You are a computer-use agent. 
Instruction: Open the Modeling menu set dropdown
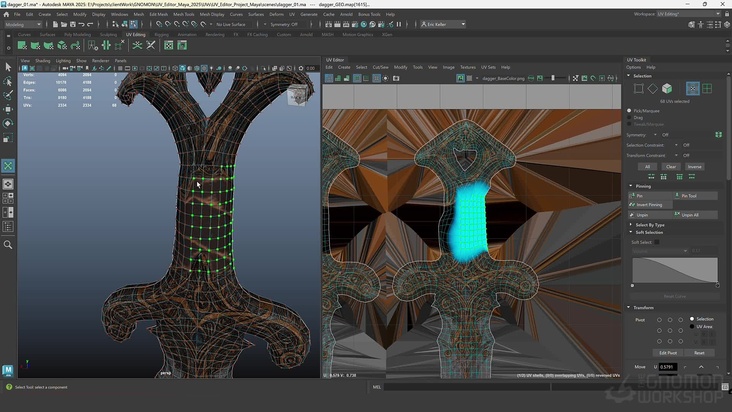pos(25,24)
